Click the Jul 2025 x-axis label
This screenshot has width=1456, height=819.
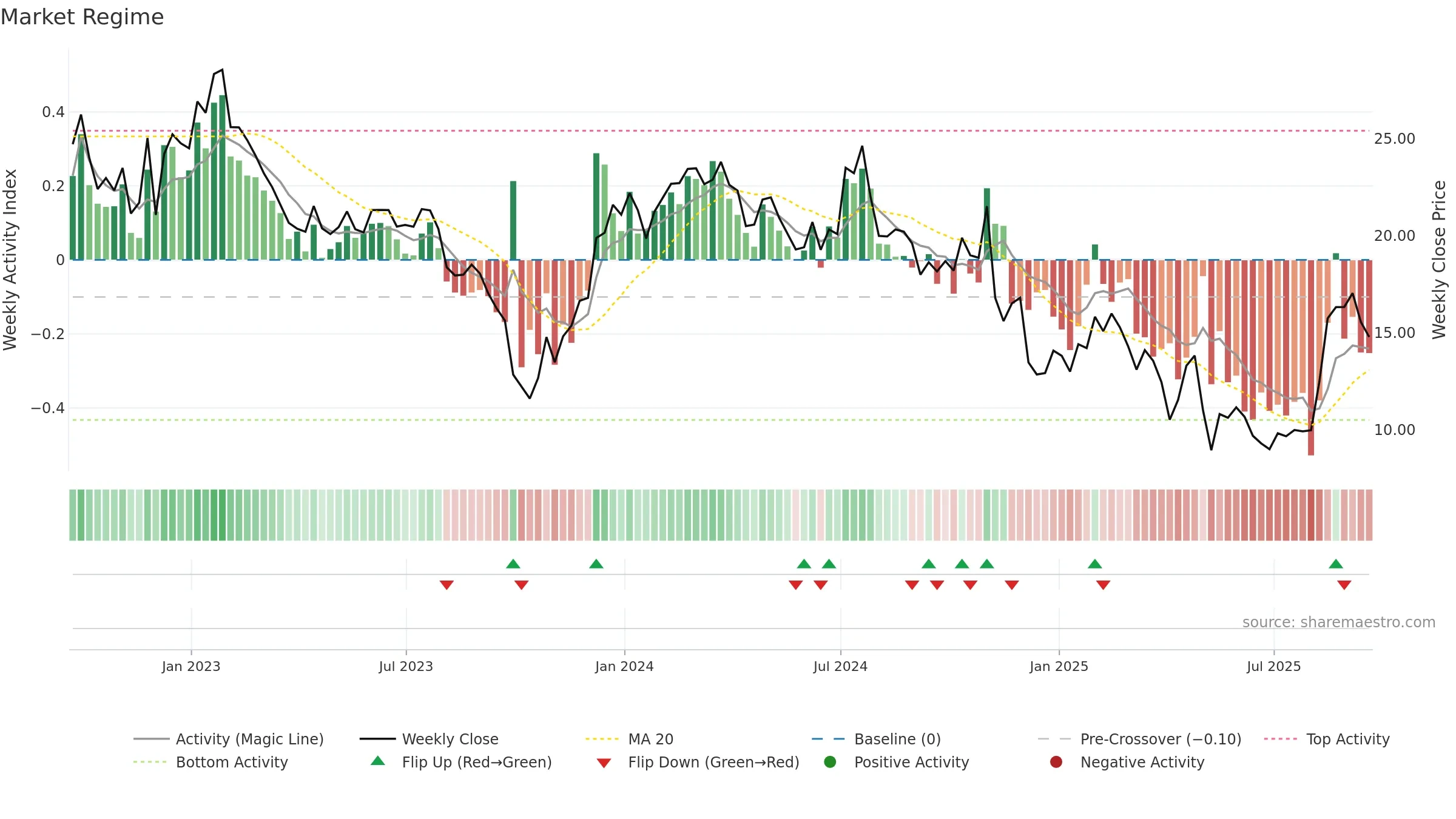point(1274,666)
